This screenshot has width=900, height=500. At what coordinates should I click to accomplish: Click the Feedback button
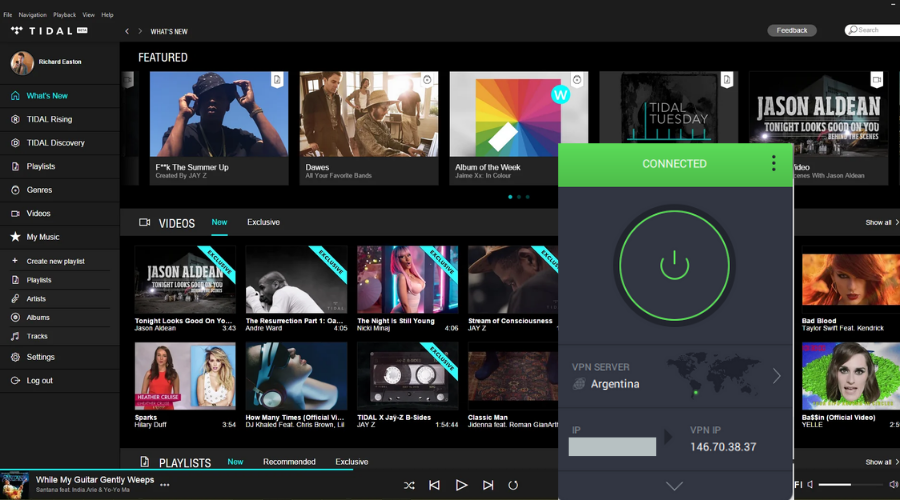click(792, 30)
